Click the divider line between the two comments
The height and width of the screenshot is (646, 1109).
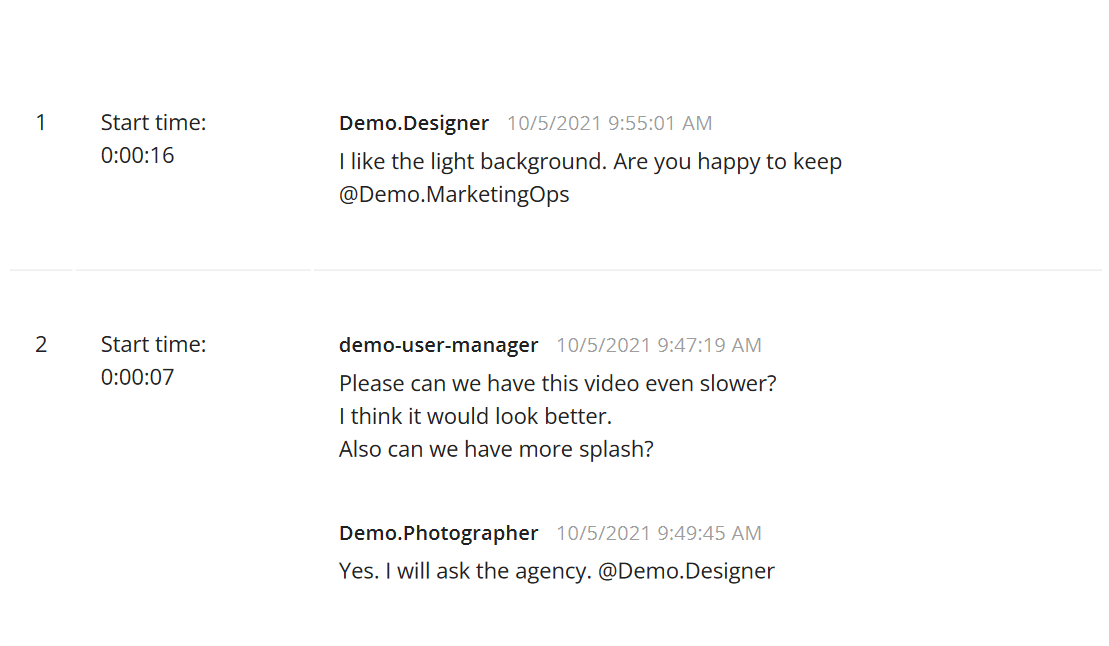click(555, 270)
